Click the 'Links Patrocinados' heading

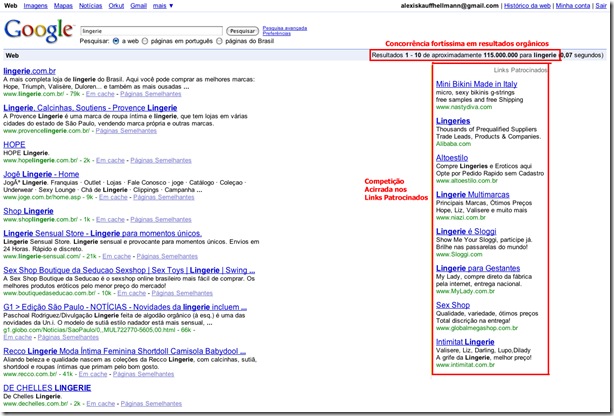(x=520, y=70)
